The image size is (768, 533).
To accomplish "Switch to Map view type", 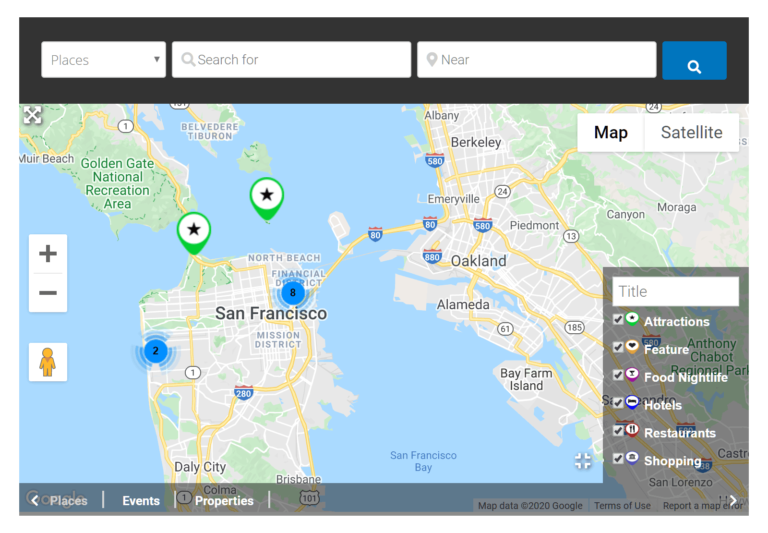I will pos(610,132).
